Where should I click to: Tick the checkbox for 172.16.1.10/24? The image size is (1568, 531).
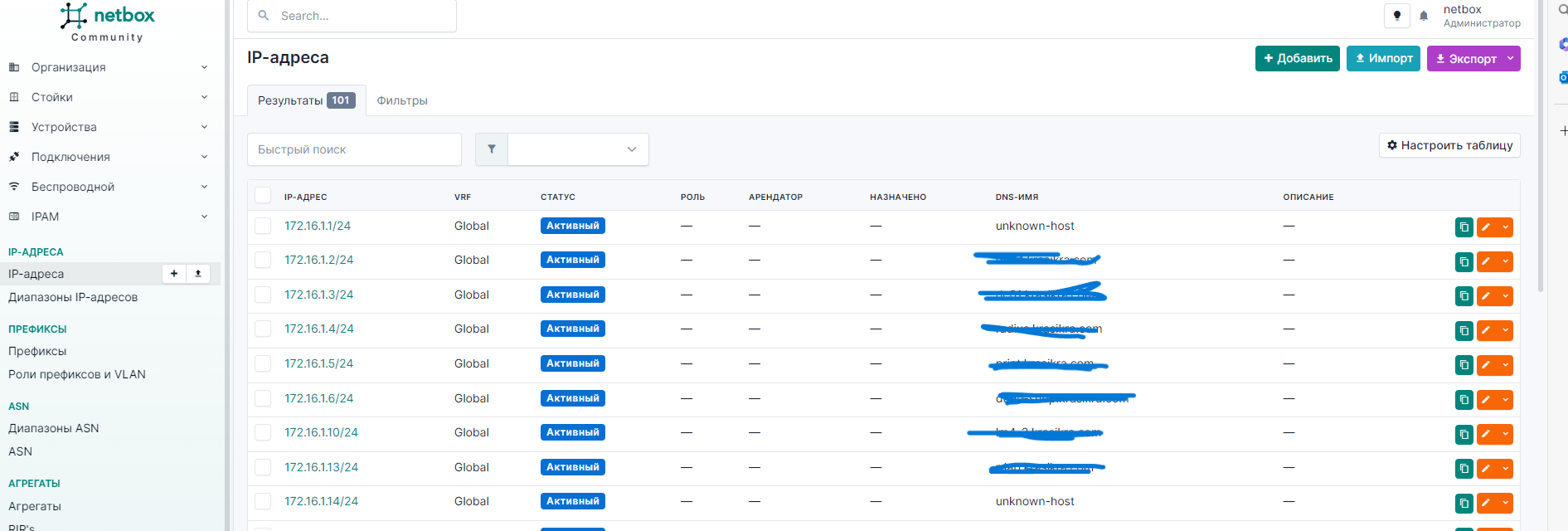tap(263, 432)
